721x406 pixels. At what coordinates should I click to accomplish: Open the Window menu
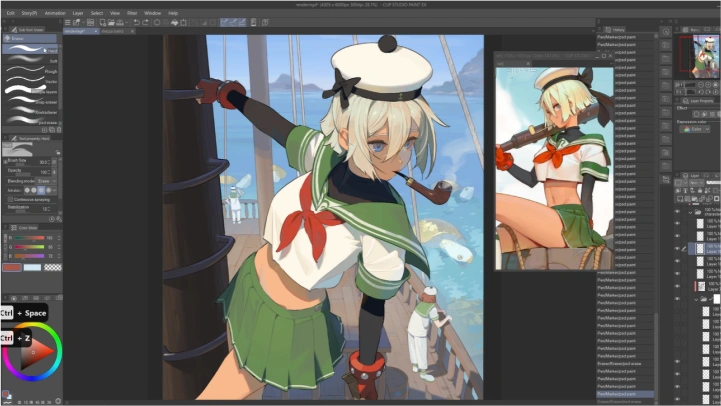click(x=152, y=13)
